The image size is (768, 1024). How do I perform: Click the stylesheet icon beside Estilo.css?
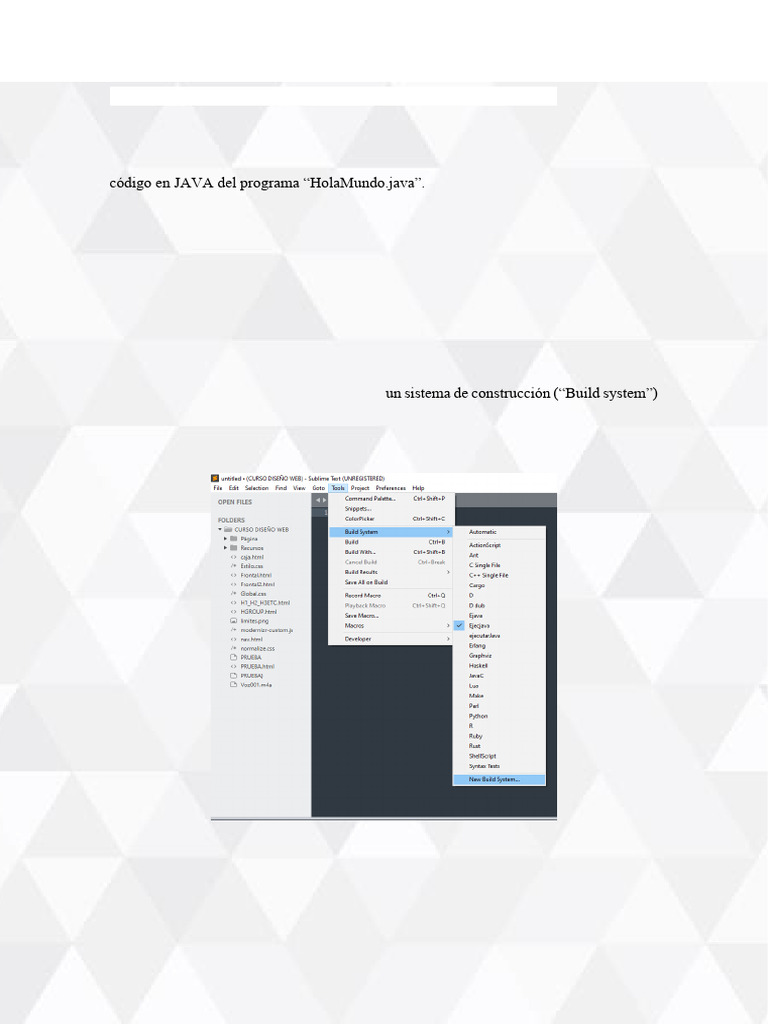233,566
